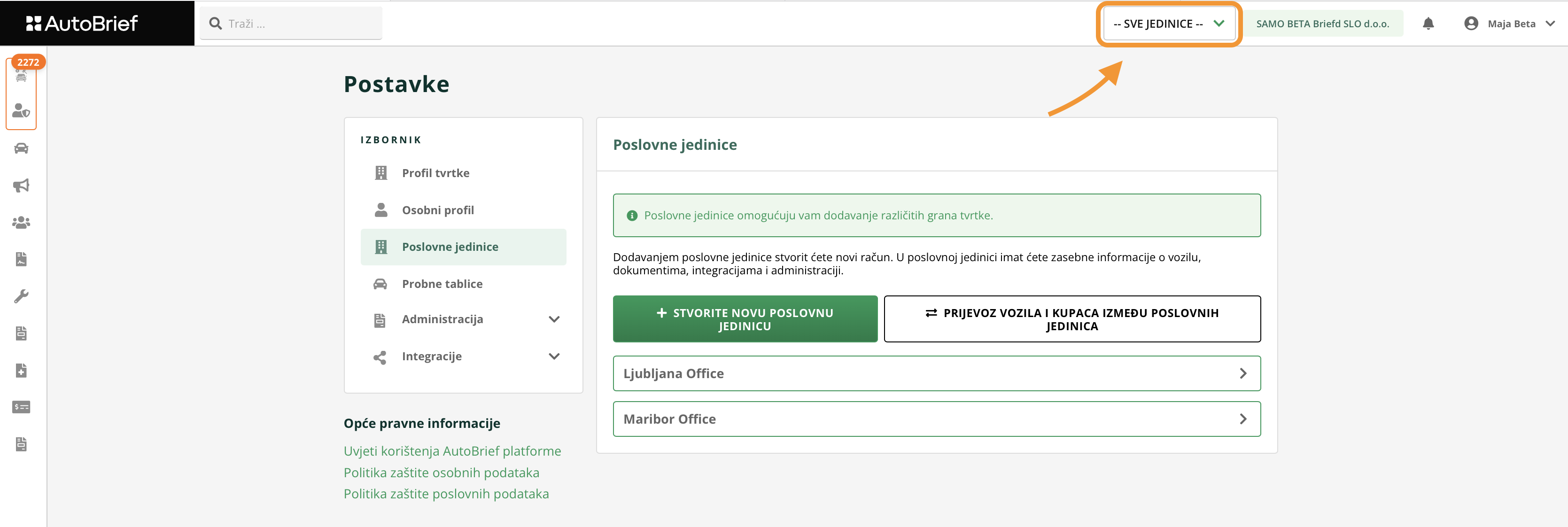The width and height of the screenshot is (1568, 527).
Task: Open the wrench service icon in sidebar
Action: [x=21, y=296]
